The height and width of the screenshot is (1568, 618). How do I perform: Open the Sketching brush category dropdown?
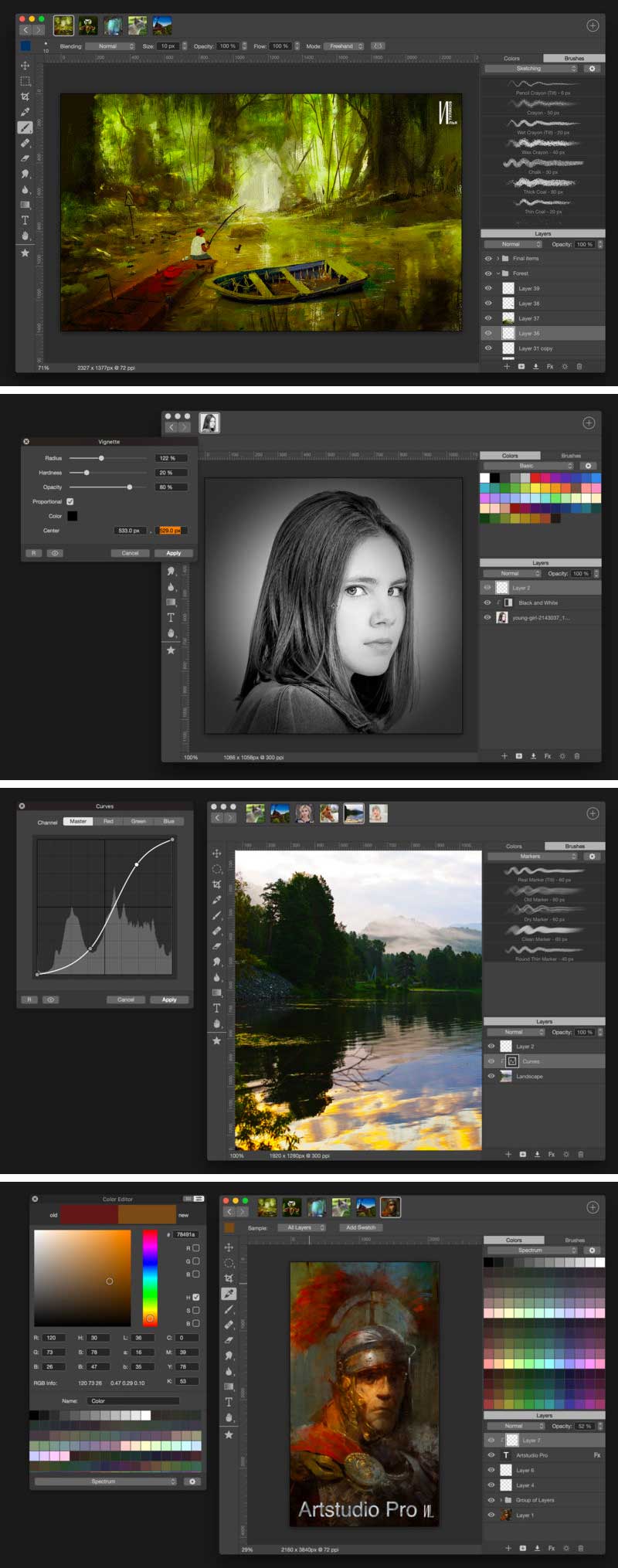(x=531, y=69)
